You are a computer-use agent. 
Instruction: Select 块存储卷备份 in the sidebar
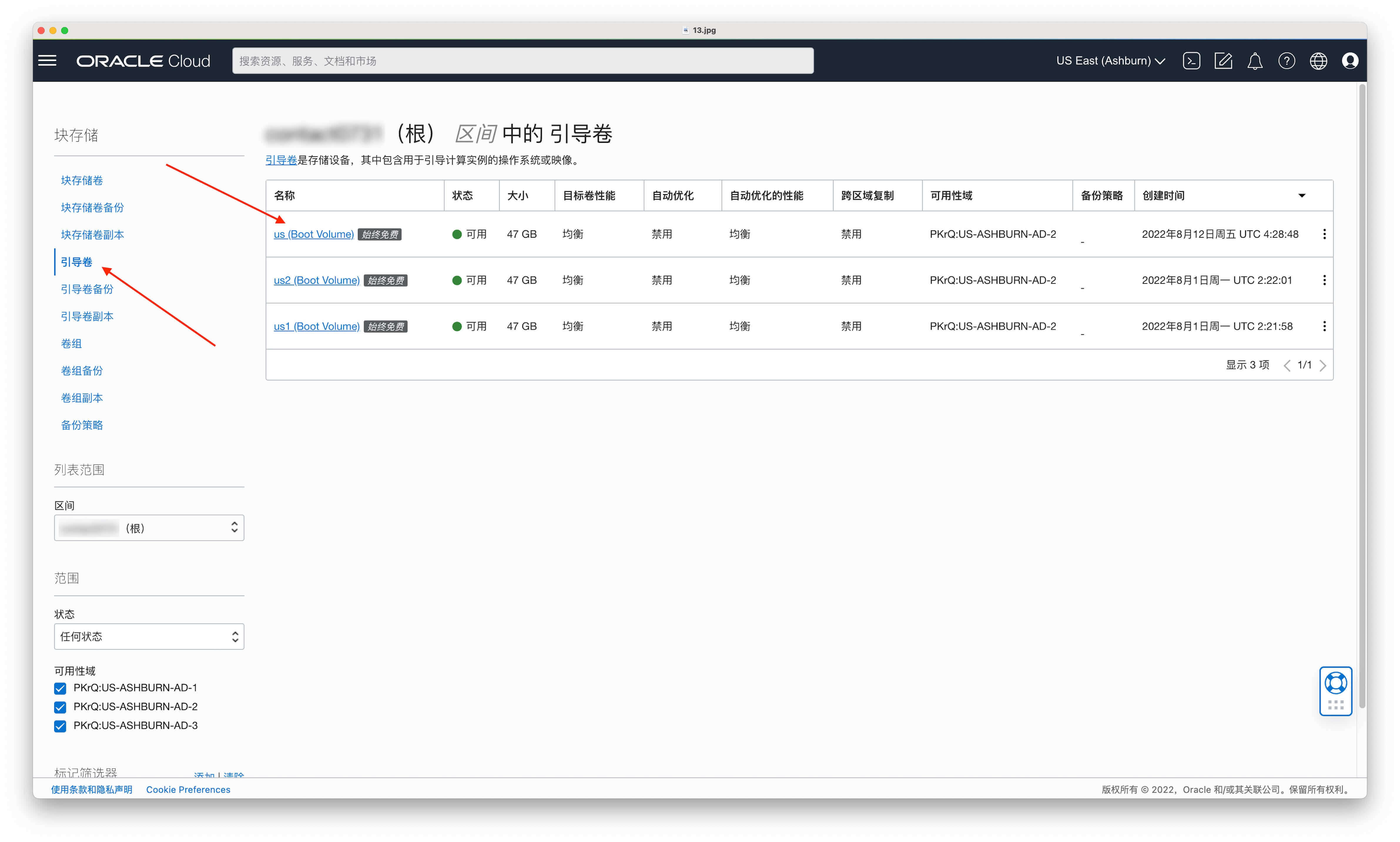[92, 208]
